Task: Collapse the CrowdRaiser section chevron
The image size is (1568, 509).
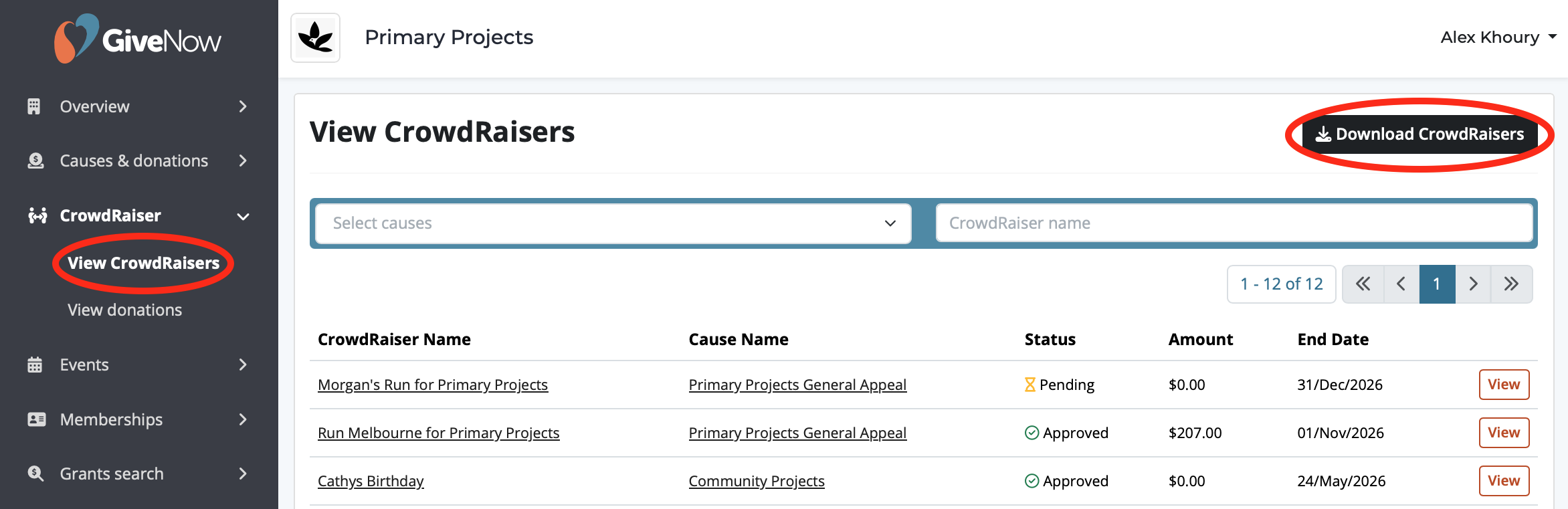Action: click(x=243, y=216)
